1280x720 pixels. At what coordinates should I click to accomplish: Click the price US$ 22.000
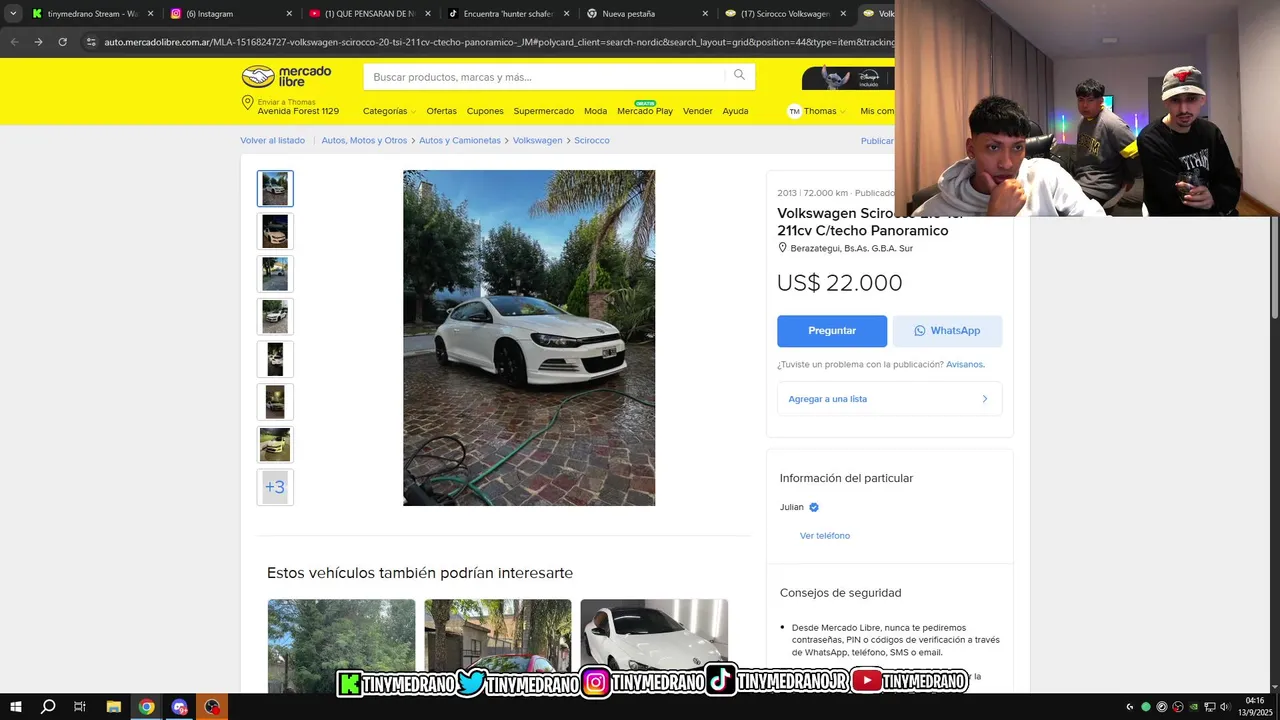(x=840, y=283)
